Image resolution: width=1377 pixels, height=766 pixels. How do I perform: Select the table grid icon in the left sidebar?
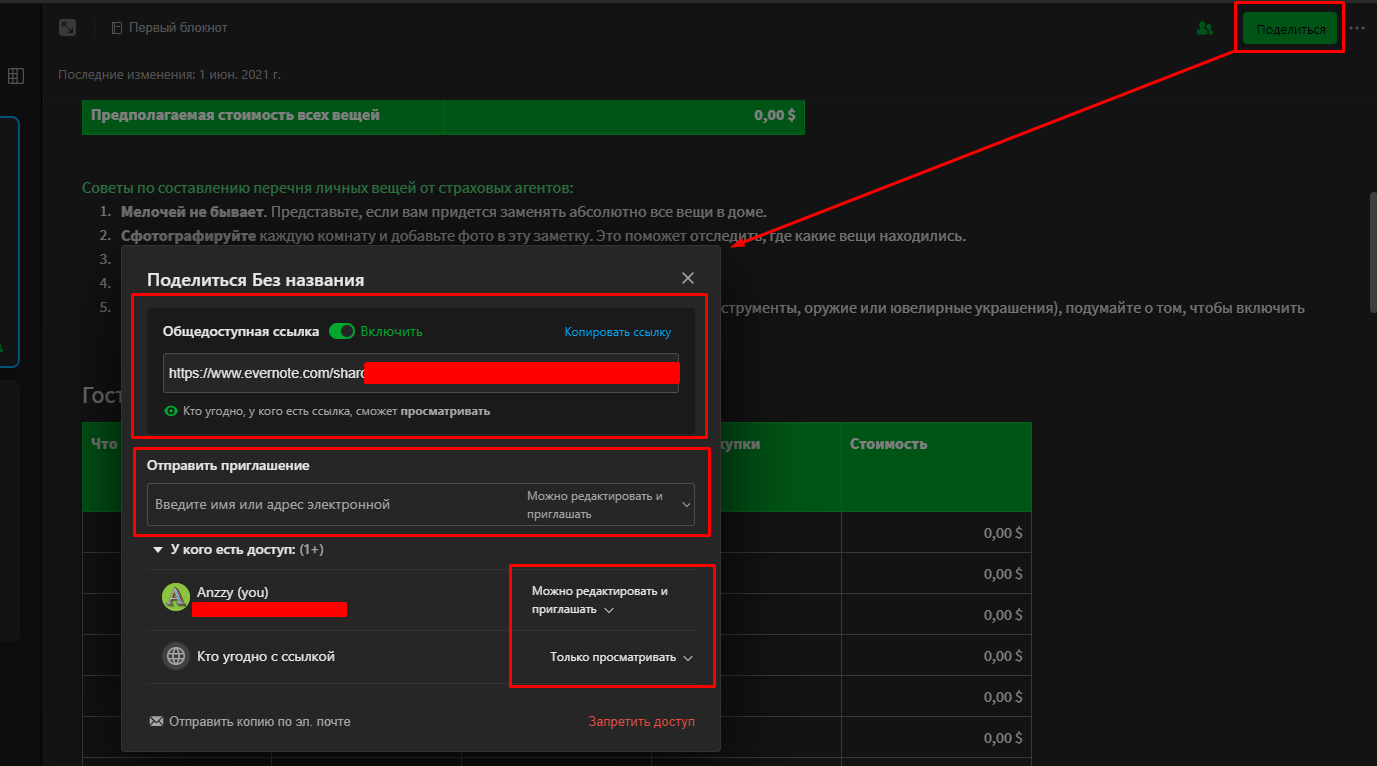coord(16,75)
